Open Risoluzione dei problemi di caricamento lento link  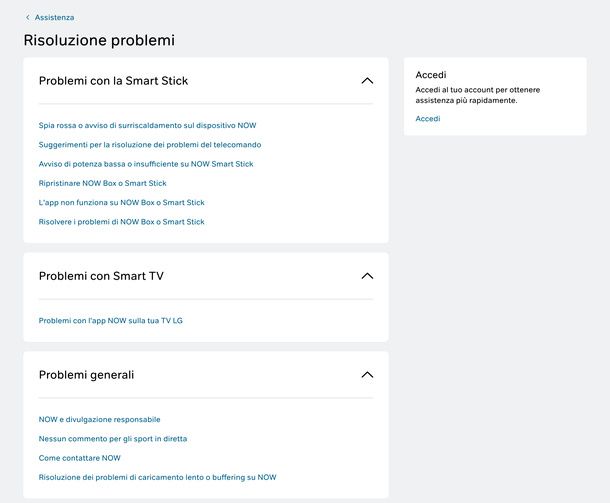pyautogui.click(x=158, y=477)
